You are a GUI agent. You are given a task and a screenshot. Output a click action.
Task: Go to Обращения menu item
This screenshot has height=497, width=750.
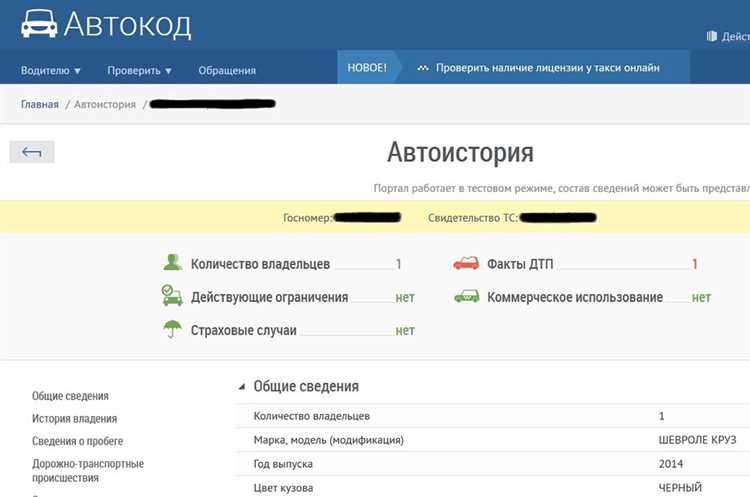coord(227,70)
